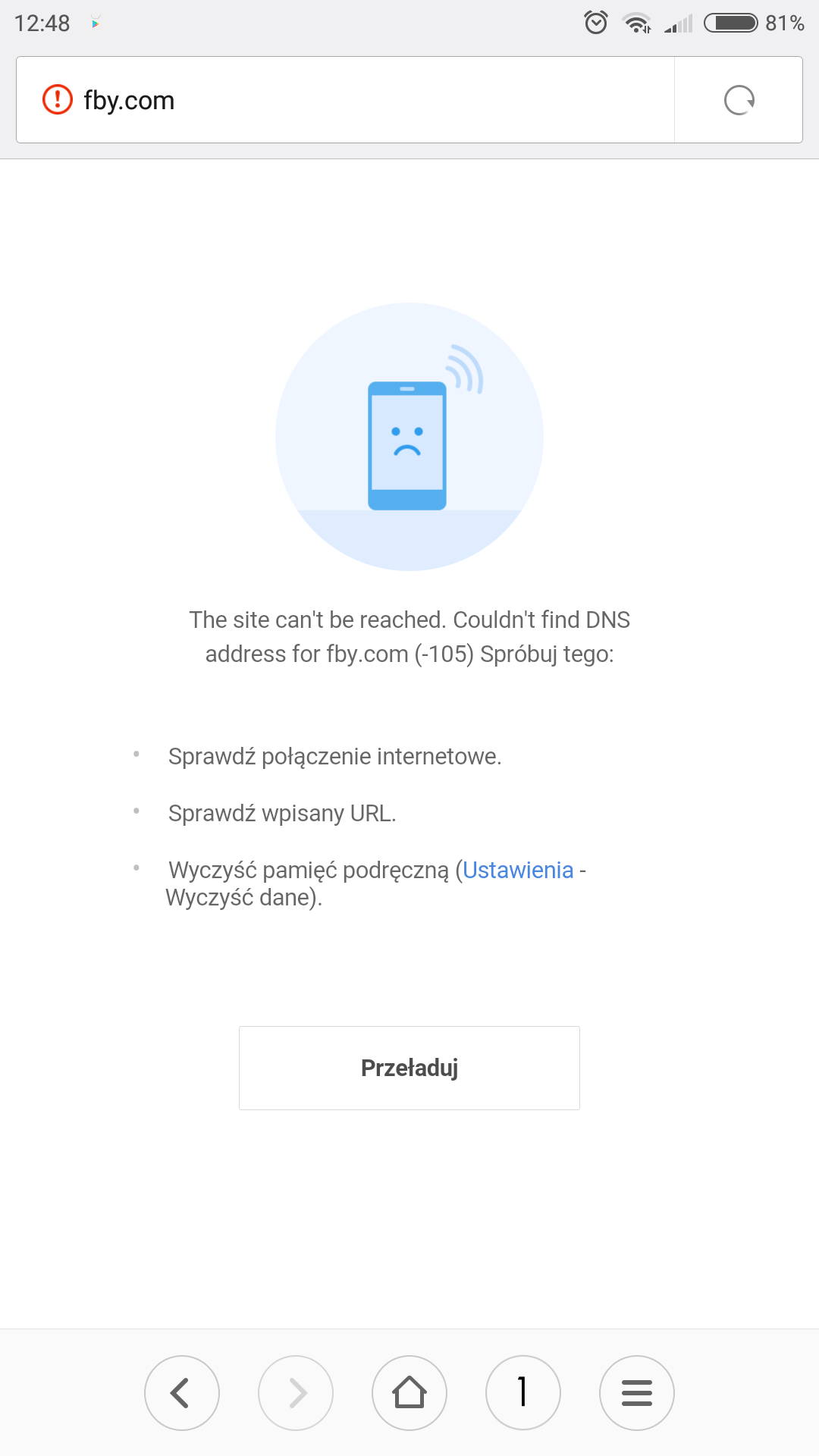This screenshot has width=819, height=1456.
Task: Tap 'Sprawdź połączenie internetowe' suggestion
Action: [x=334, y=757]
